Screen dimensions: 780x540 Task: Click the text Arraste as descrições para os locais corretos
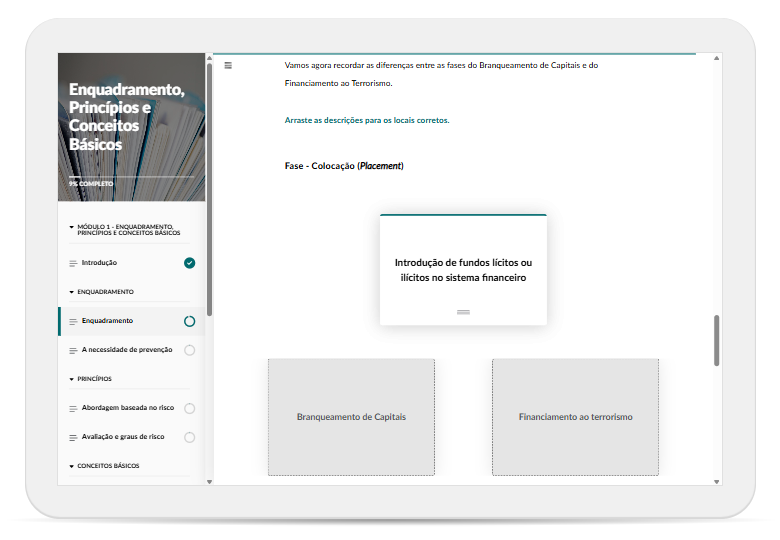(367, 120)
